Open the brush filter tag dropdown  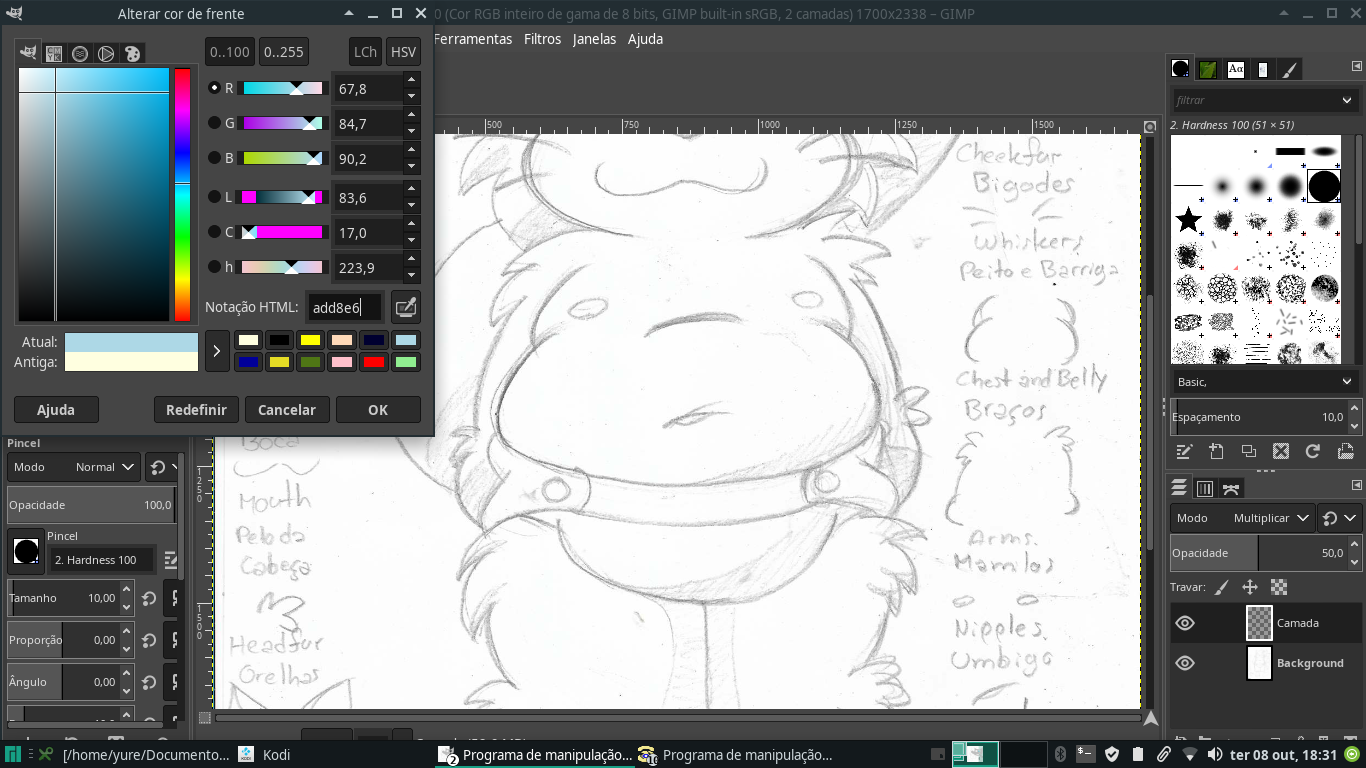[x=1347, y=100]
